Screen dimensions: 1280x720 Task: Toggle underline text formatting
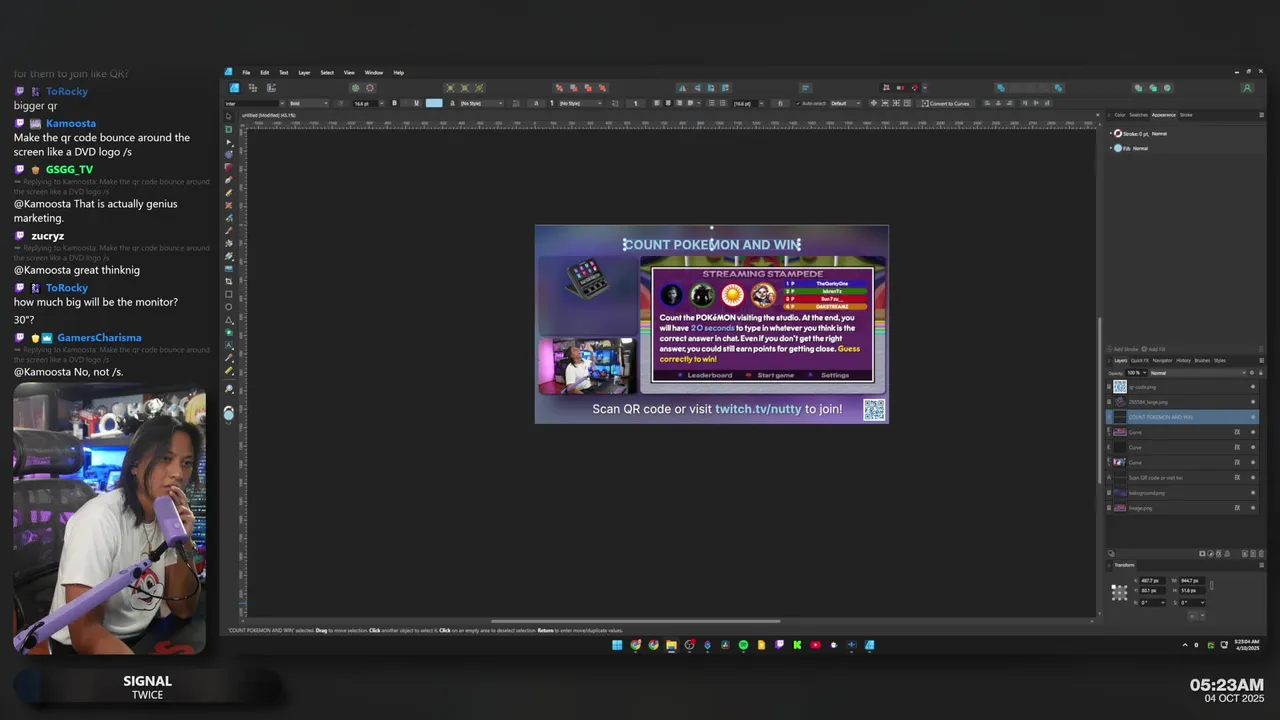pos(416,103)
